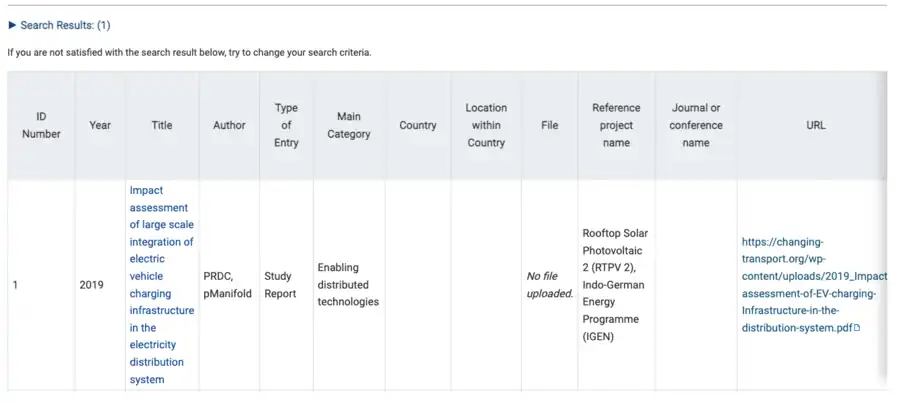
Task: Click the Reference project name header
Action: click(x=616, y=125)
